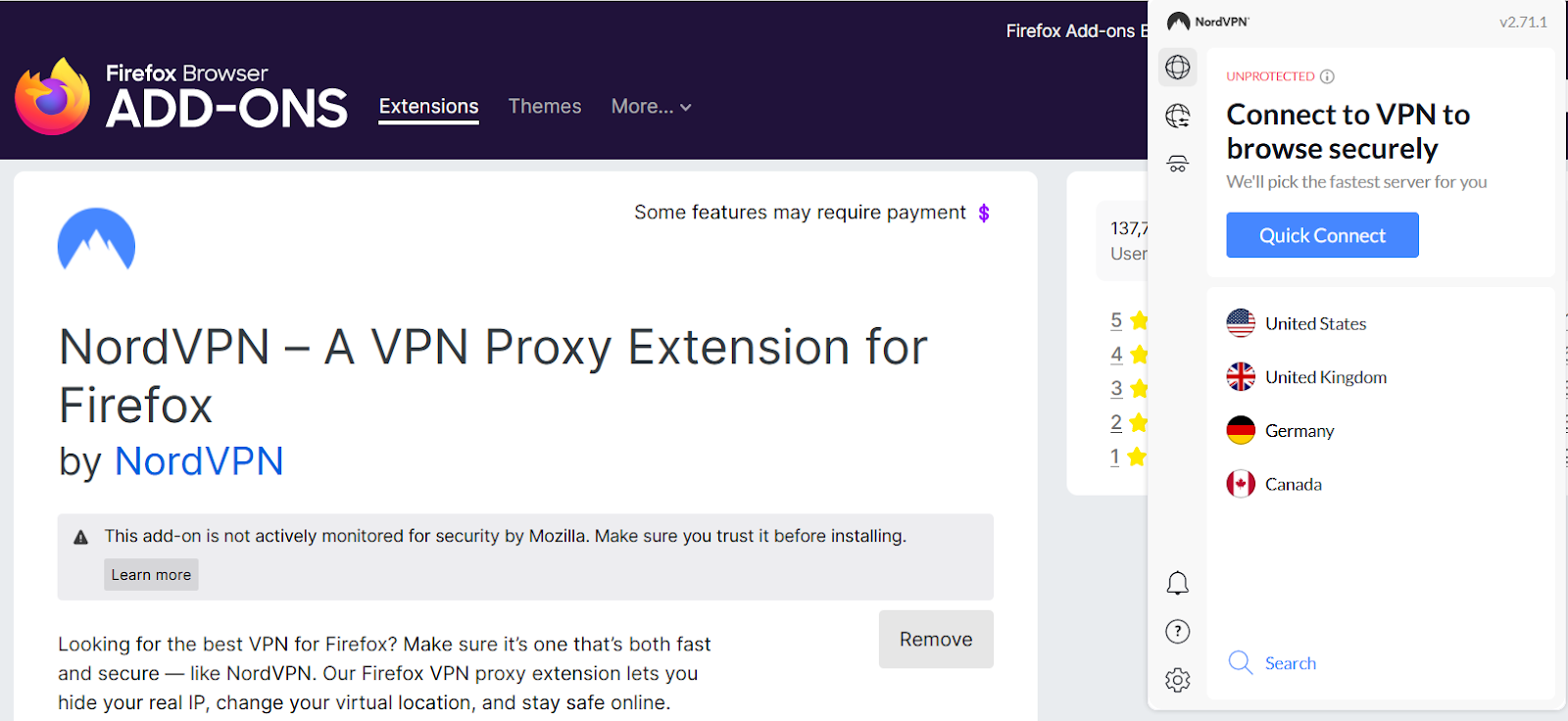Click the Remove add-on button

936,640
